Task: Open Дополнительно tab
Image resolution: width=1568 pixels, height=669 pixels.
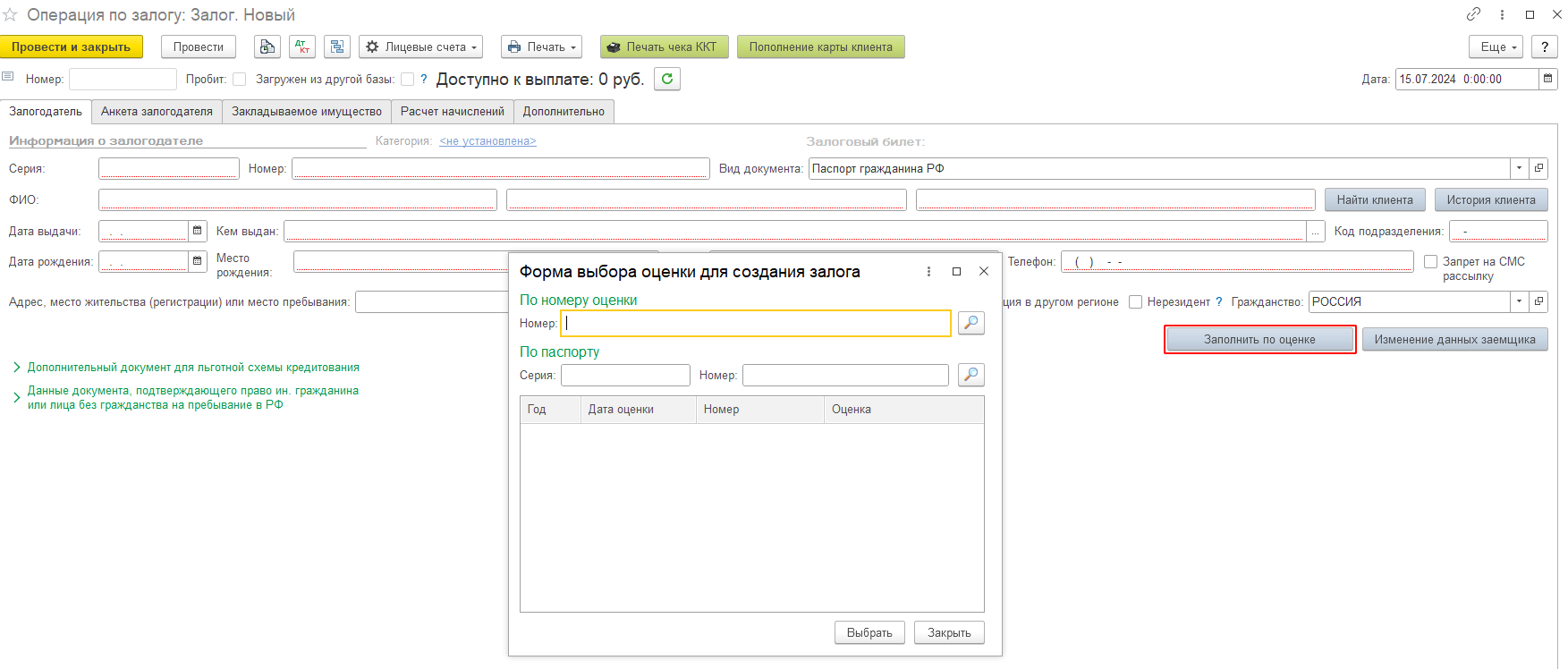Action: pos(564,112)
